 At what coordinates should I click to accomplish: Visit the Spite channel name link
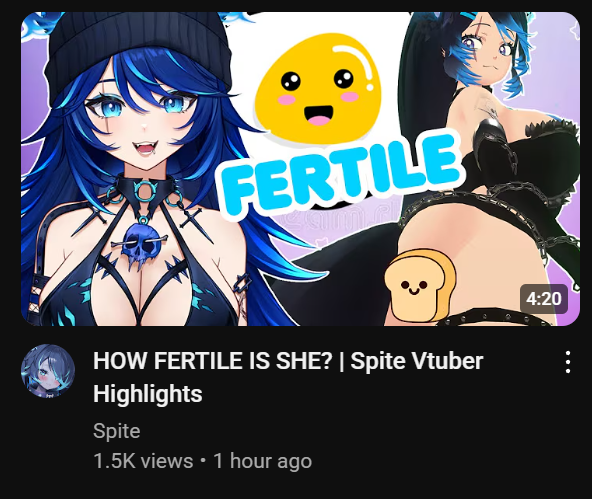(x=117, y=431)
